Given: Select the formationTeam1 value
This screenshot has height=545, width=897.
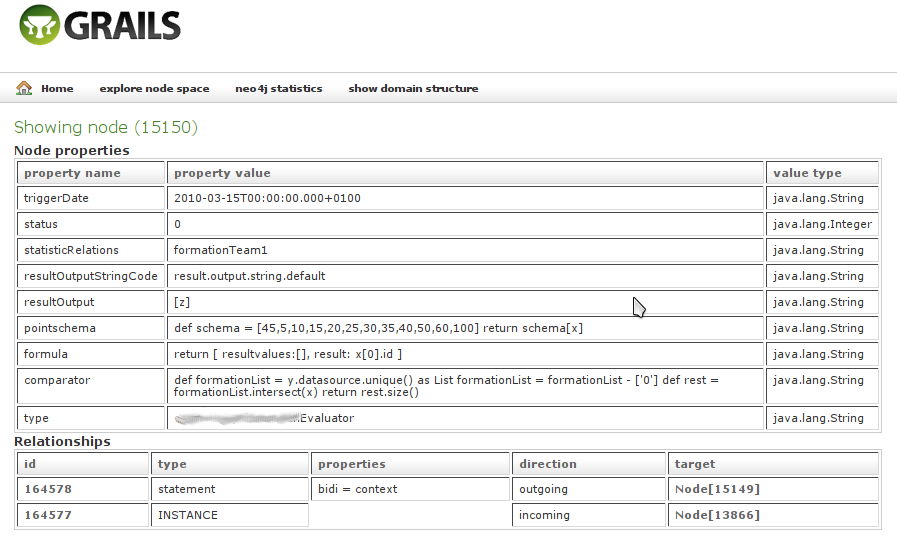Looking at the screenshot, I should click(220, 250).
